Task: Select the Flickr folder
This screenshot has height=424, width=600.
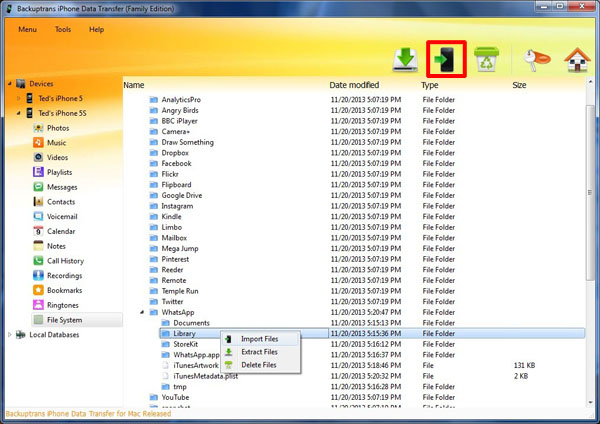Action: 170,174
